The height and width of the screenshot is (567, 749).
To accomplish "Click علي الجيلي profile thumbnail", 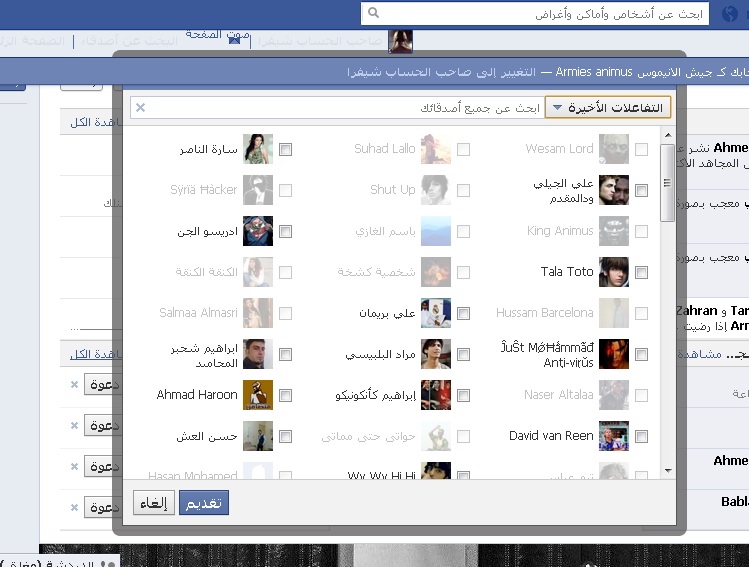I will click(x=614, y=190).
